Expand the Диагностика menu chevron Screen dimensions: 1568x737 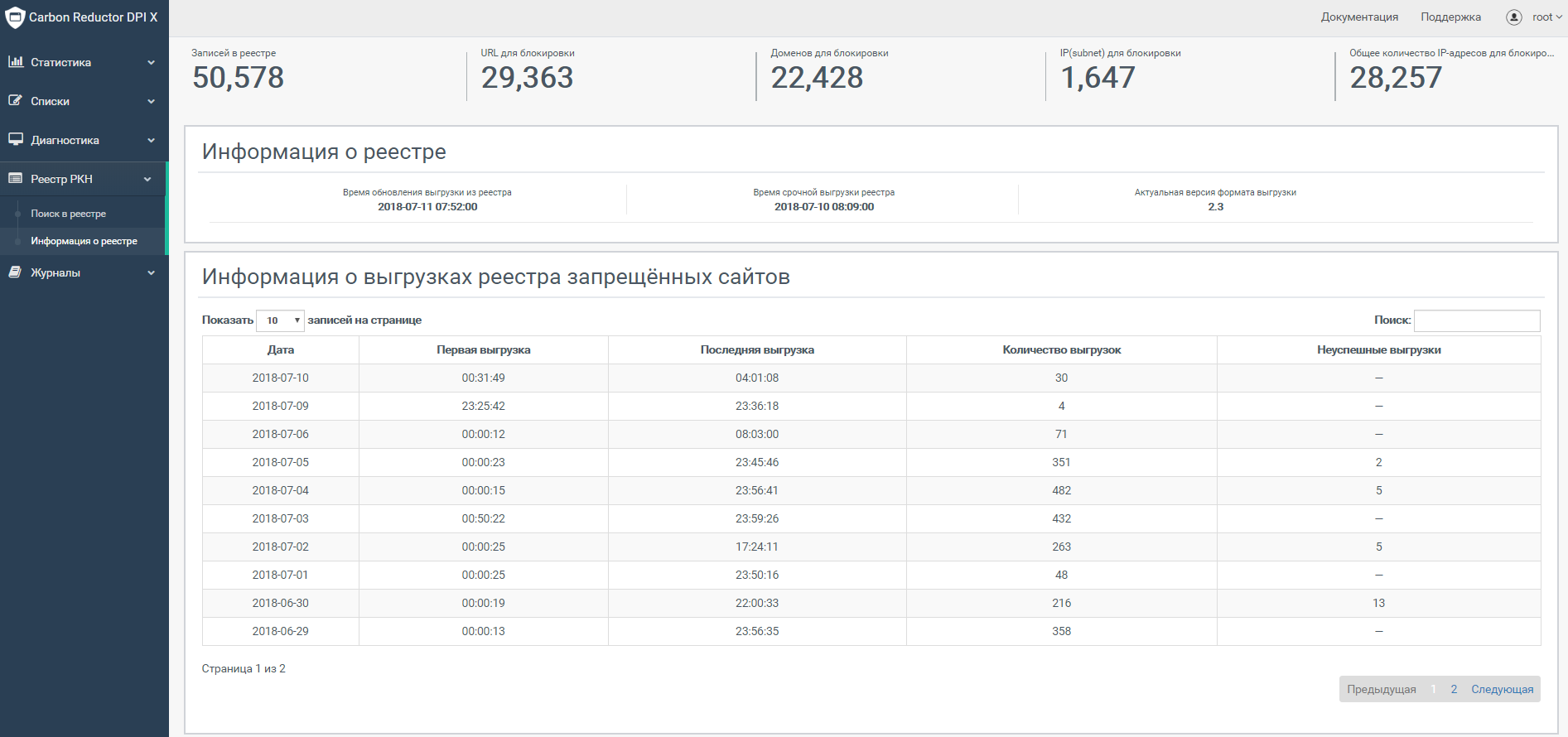coord(151,140)
